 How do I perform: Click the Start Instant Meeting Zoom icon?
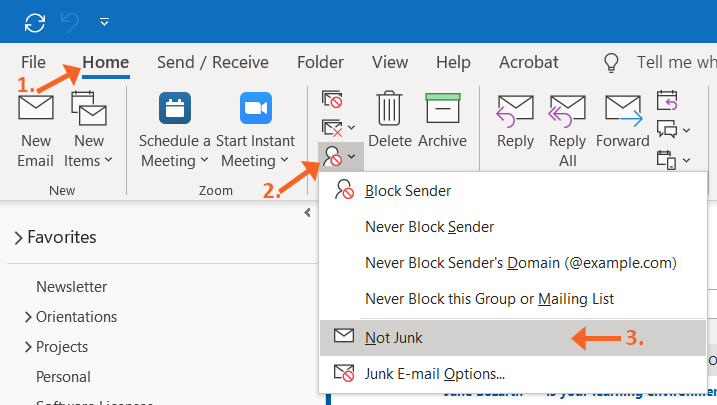256,109
